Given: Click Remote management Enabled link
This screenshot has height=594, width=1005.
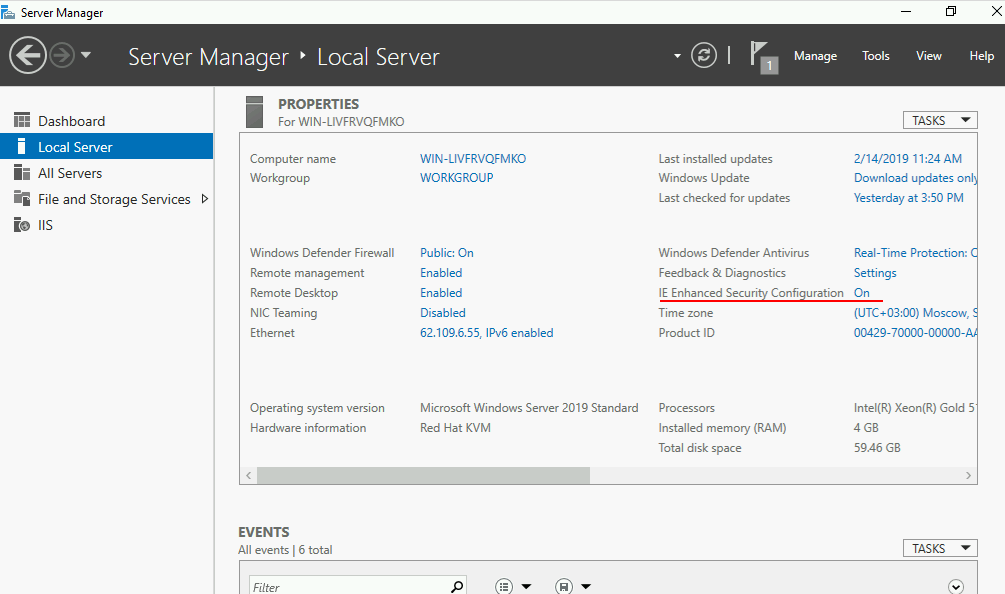Looking at the screenshot, I should tap(441, 273).
